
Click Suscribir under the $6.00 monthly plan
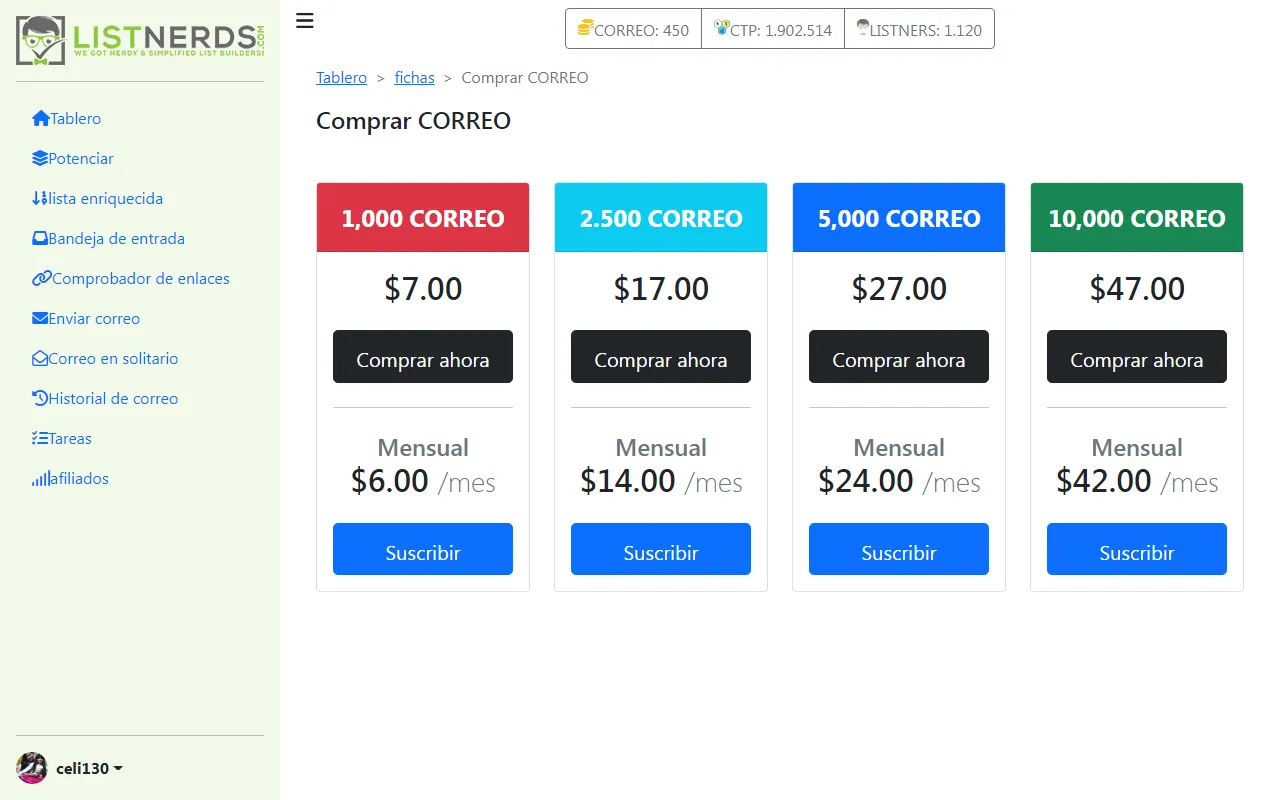423,549
